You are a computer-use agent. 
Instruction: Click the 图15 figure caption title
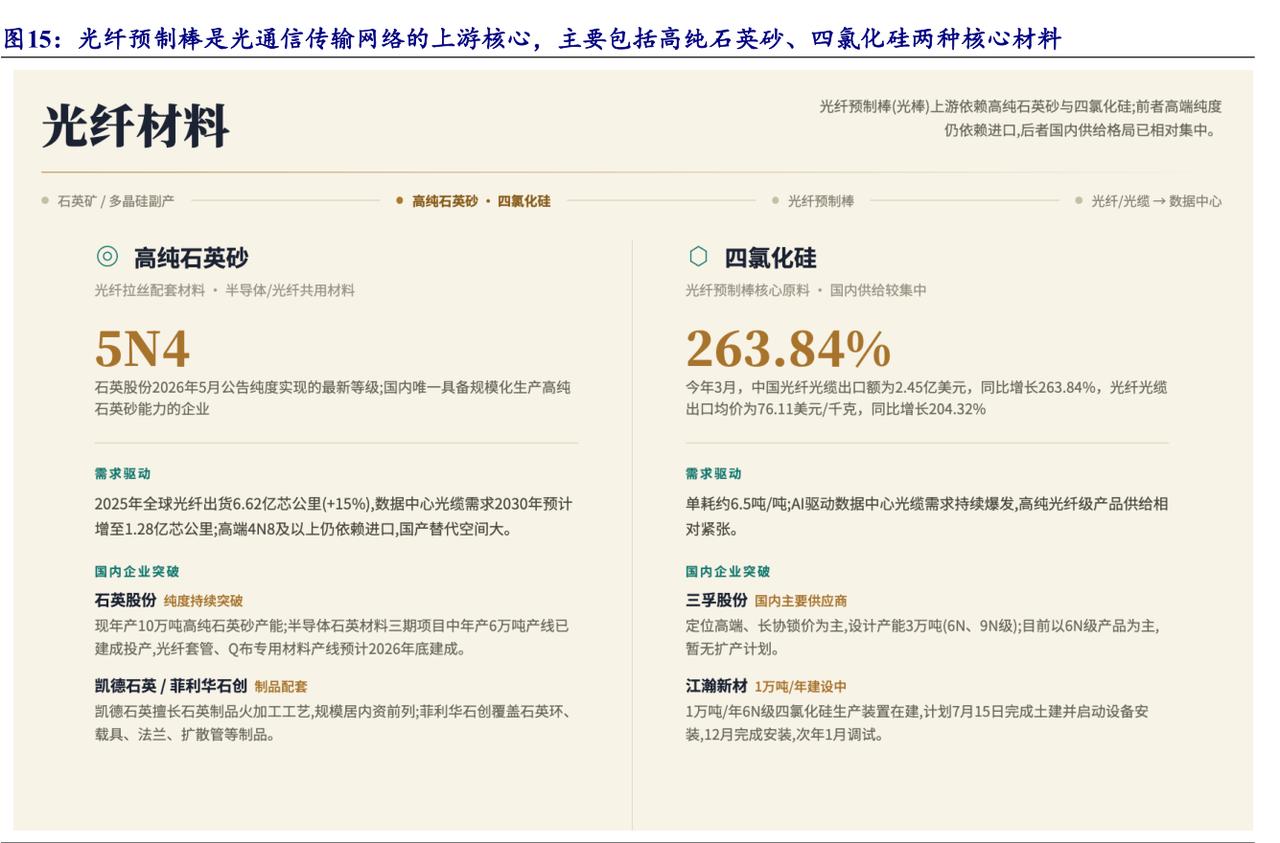click(532, 39)
